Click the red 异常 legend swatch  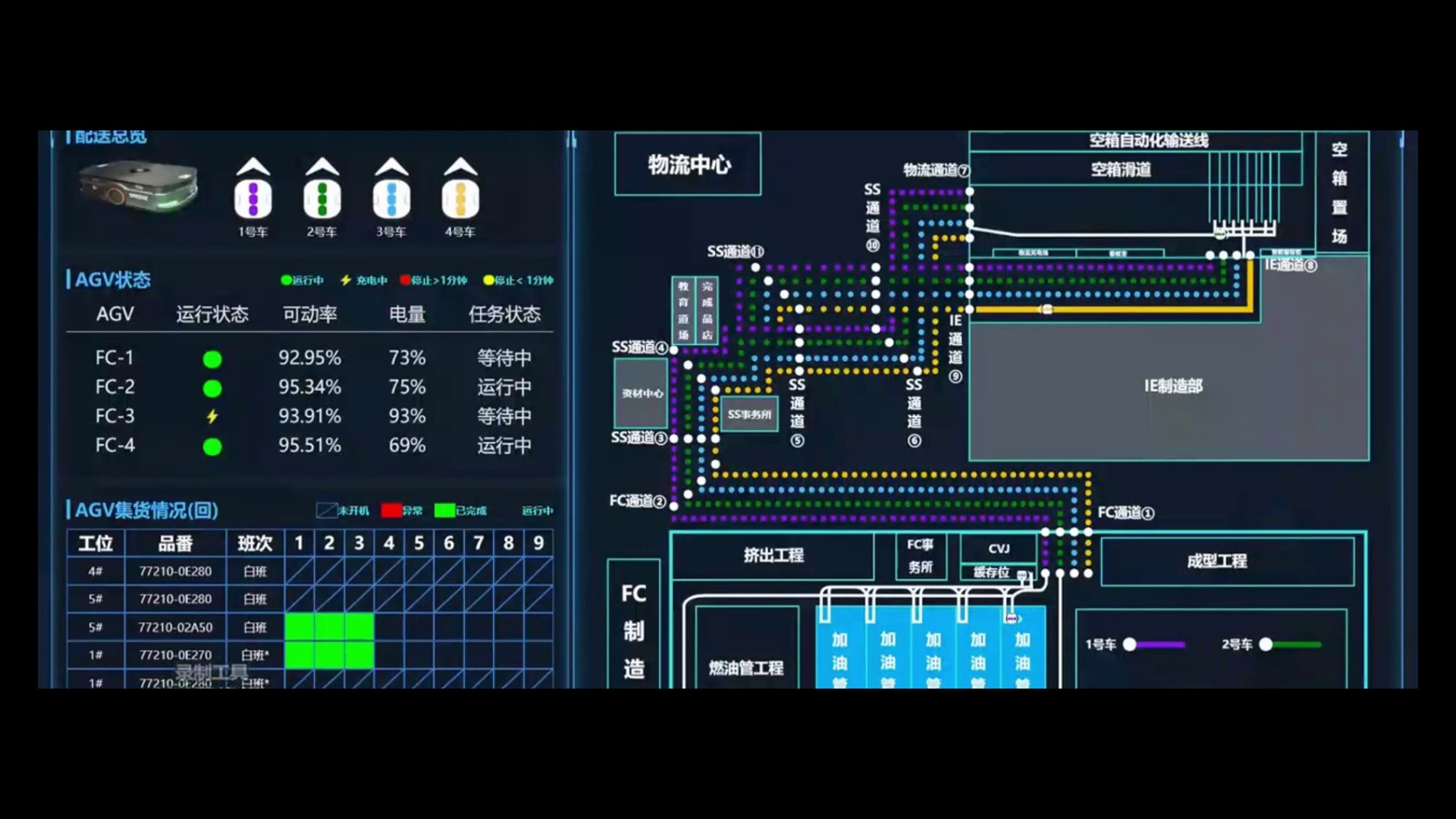391,510
